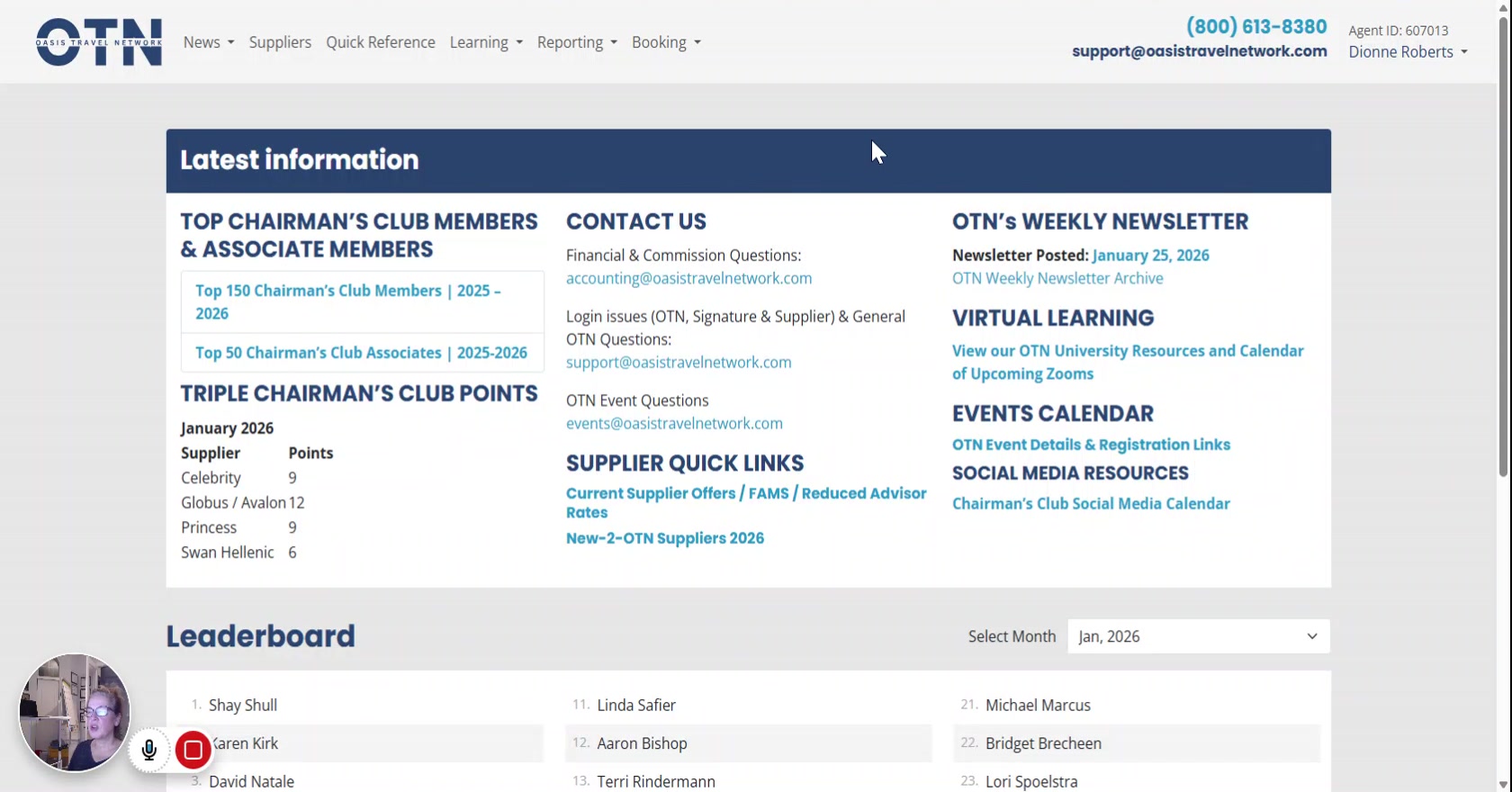Open the January 25, 2026 newsletter
The height and width of the screenshot is (792, 1512).
pyautogui.click(x=1150, y=256)
